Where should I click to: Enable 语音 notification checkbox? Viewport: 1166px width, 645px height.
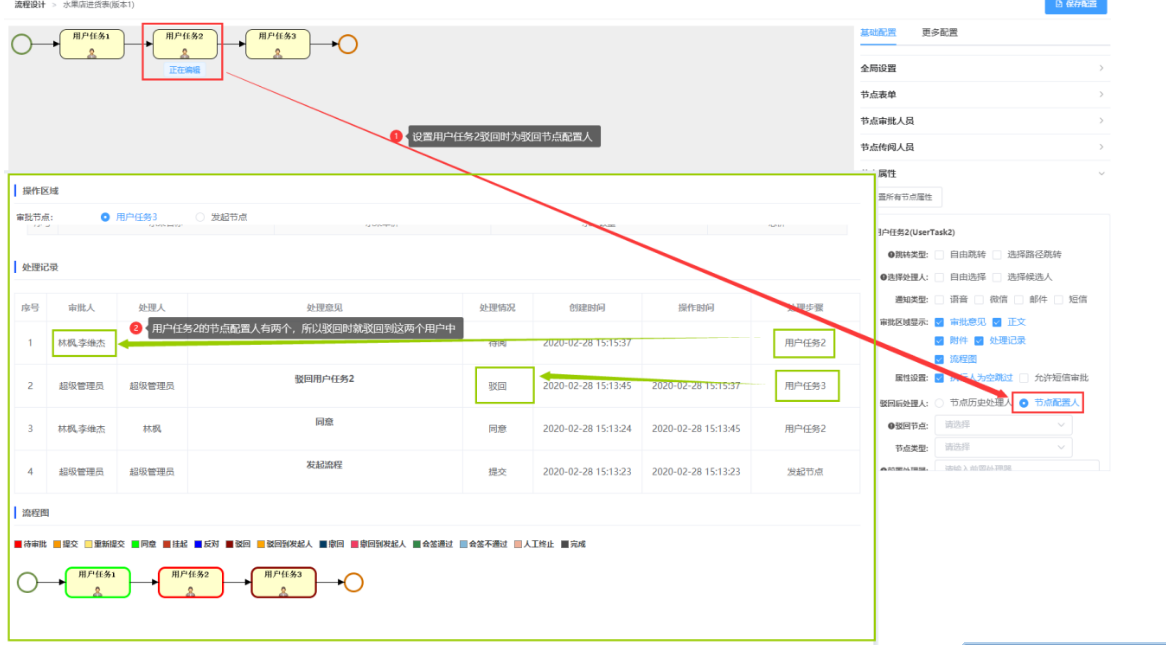click(x=939, y=299)
